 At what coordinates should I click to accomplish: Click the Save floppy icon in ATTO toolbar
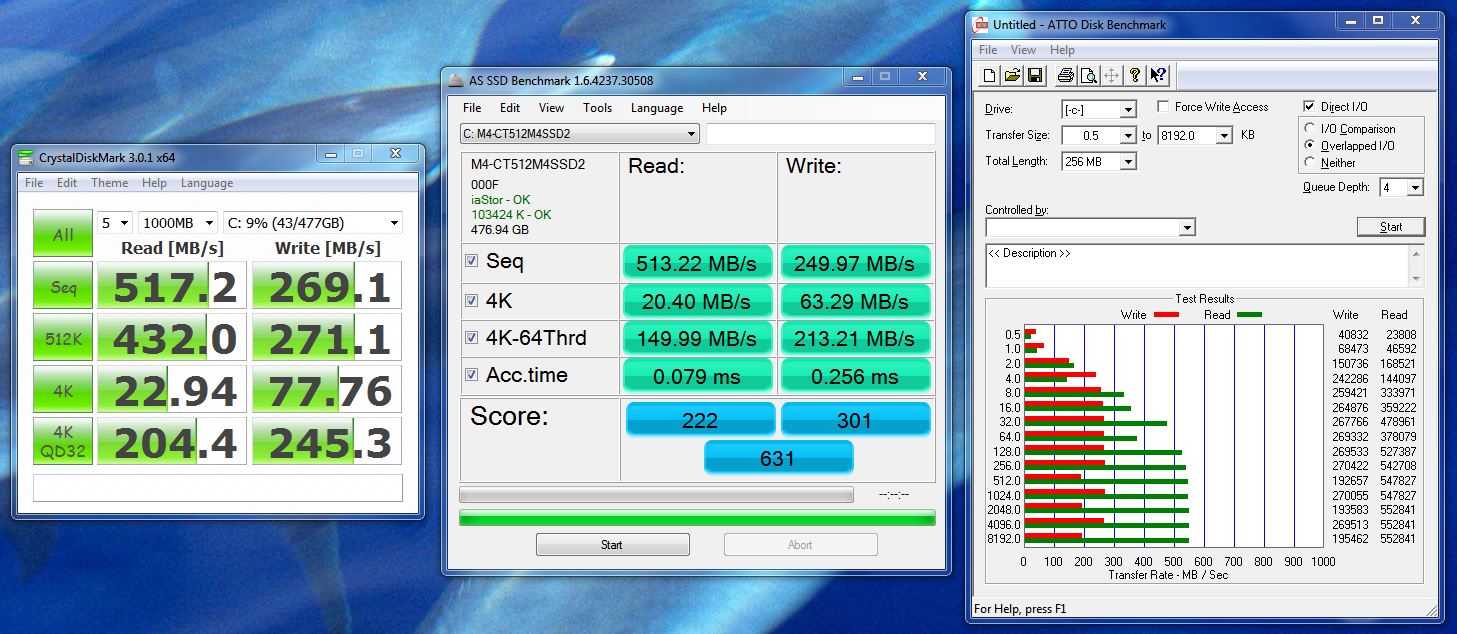click(x=1035, y=75)
